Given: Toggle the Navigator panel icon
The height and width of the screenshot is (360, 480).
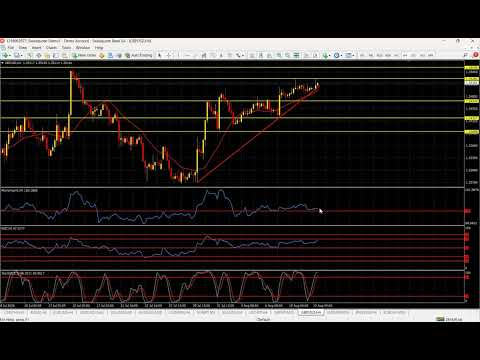Looking at the screenshot, I should pyautogui.click(x=47, y=55).
